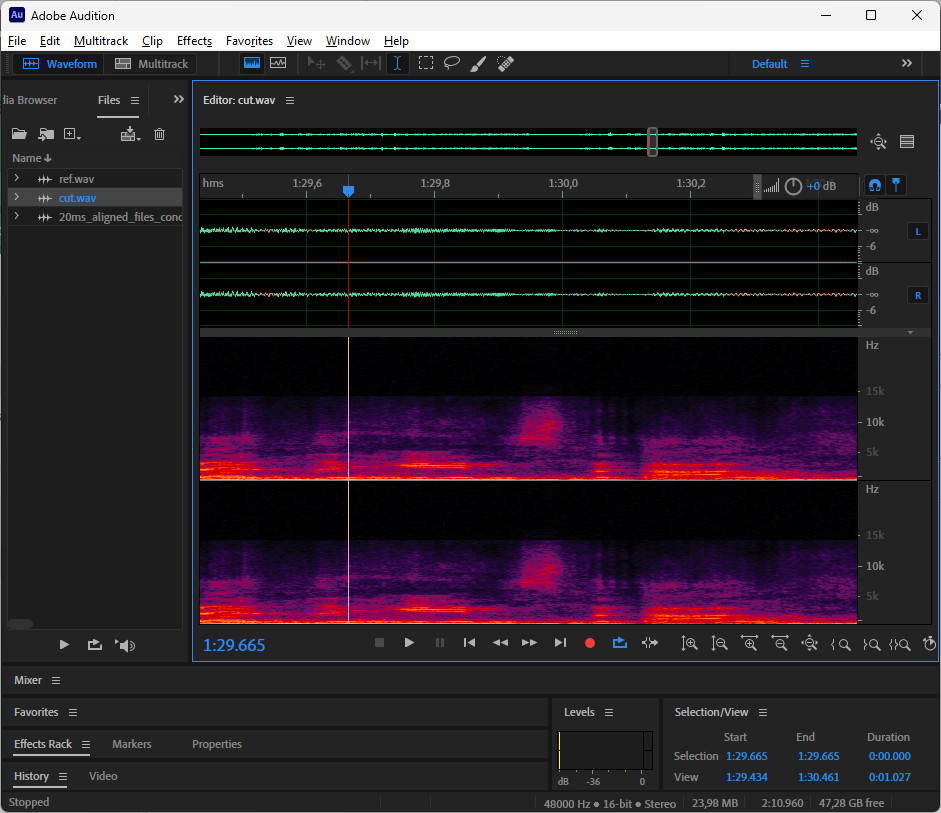Toggle left channel L enable button

917,231
